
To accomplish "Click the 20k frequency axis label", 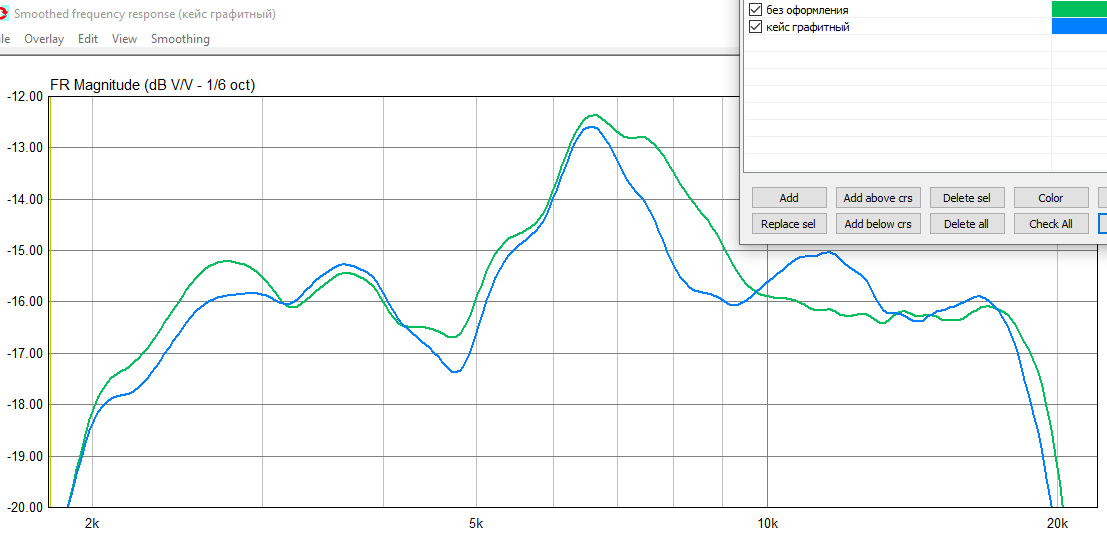I will [1057, 524].
